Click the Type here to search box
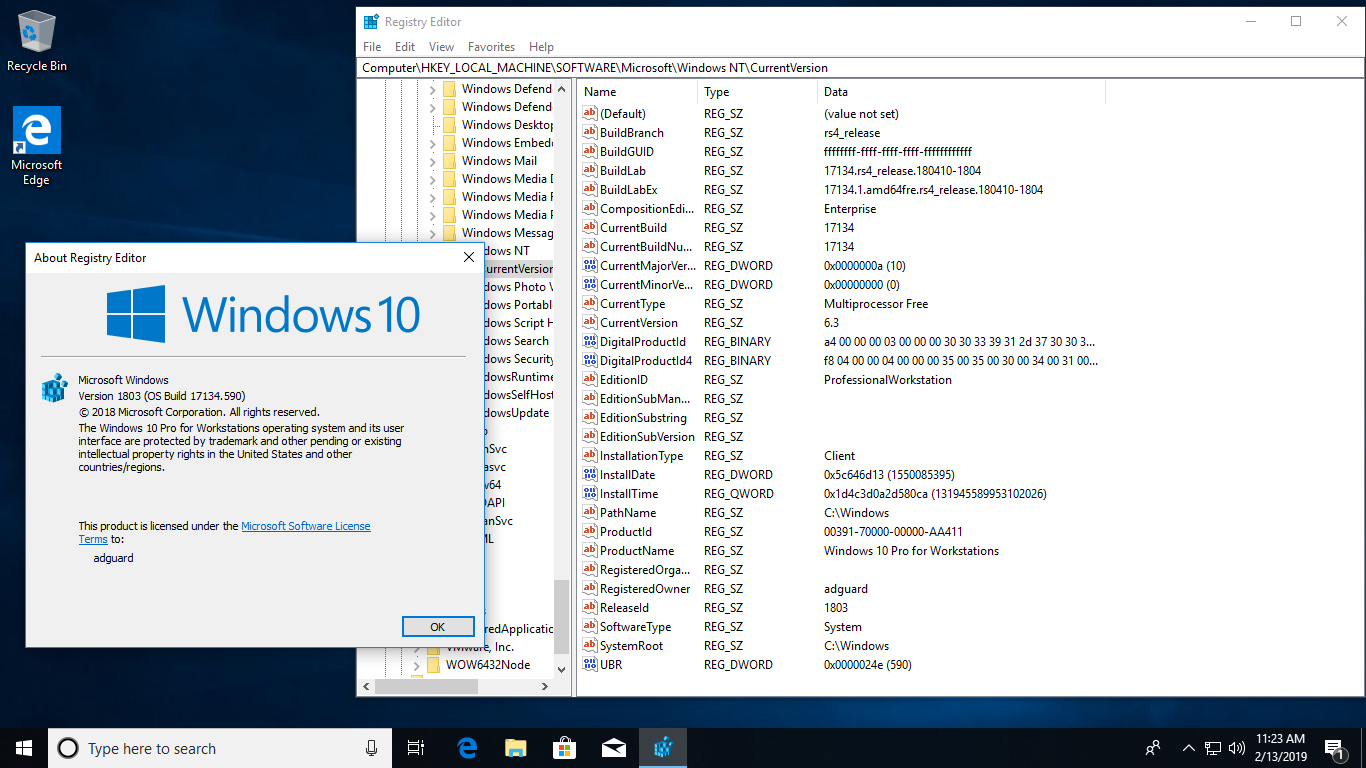The image size is (1366, 768). click(x=220, y=748)
